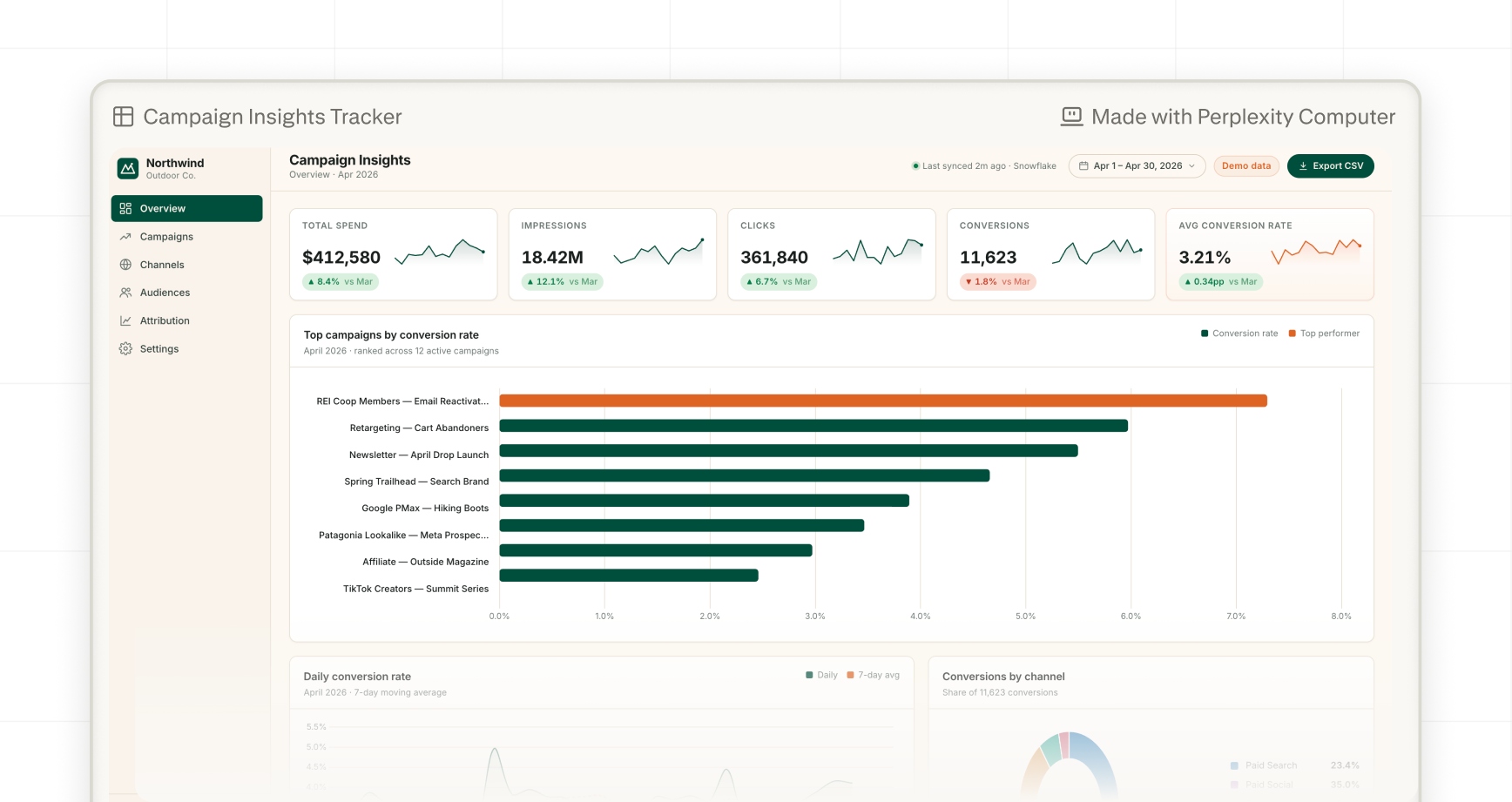Toggle the Conversion rate legend item
The height and width of the screenshot is (802, 1512).
1239,334
